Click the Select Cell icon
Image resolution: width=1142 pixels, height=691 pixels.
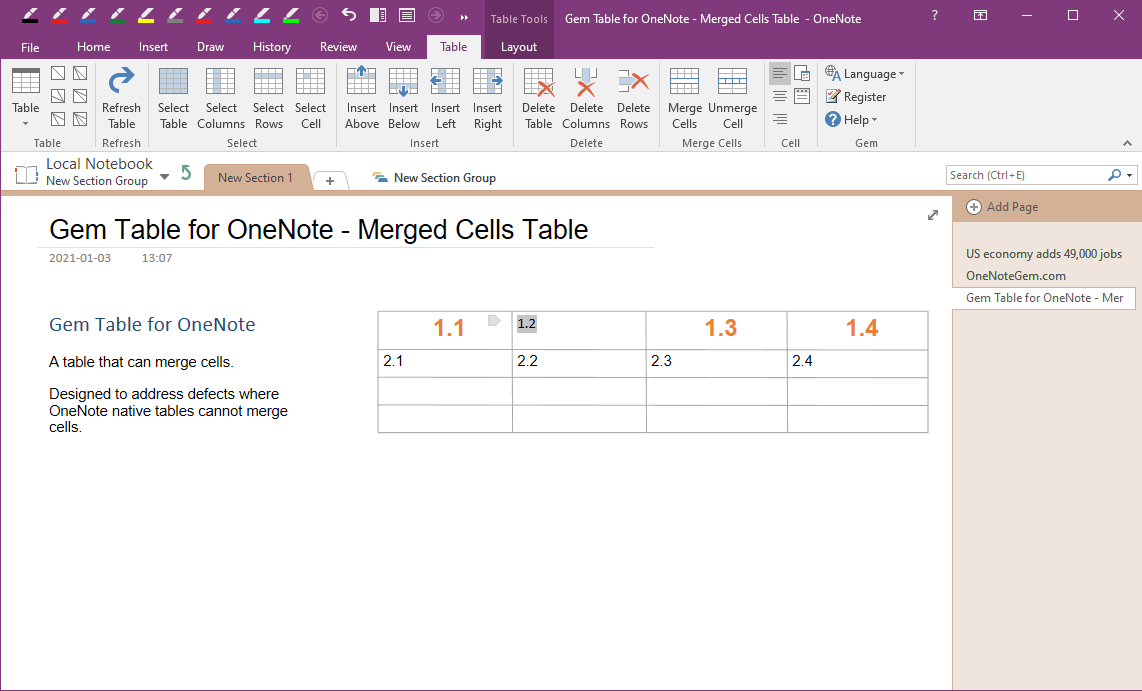coord(310,95)
